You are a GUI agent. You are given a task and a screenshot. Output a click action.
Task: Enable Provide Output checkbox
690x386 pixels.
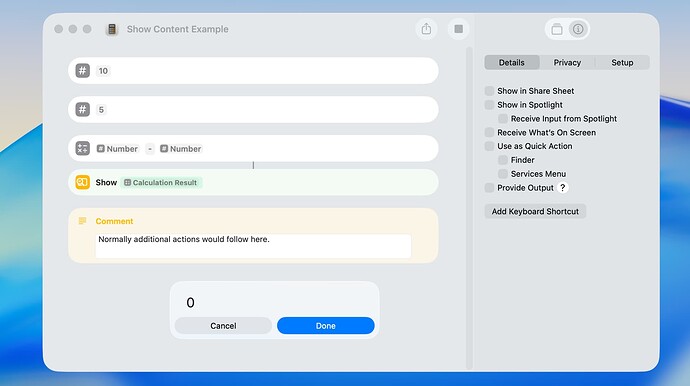tap(489, 187)
